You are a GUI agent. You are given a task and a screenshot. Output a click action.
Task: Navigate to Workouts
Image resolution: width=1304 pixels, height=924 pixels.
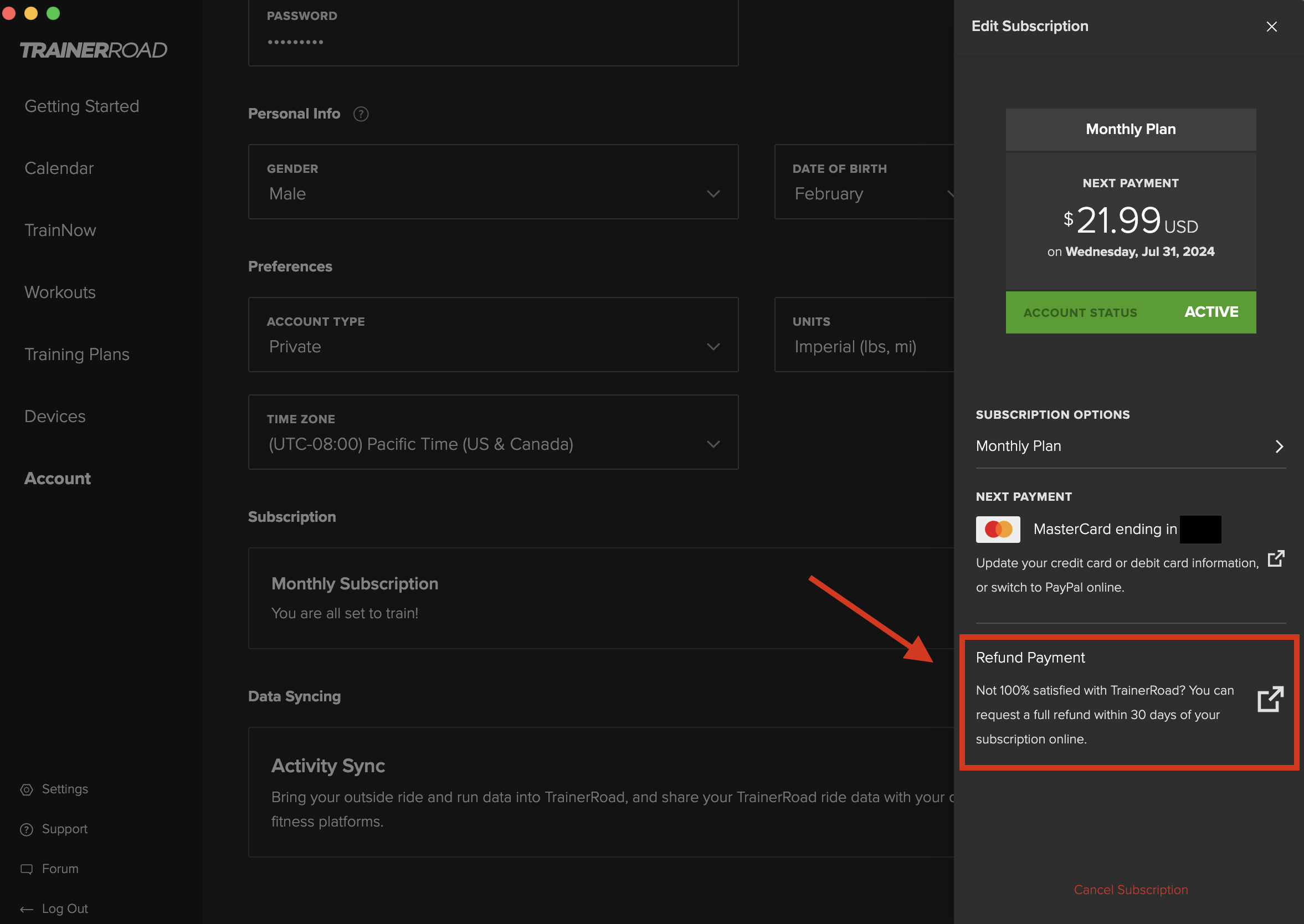coord(60,292)
